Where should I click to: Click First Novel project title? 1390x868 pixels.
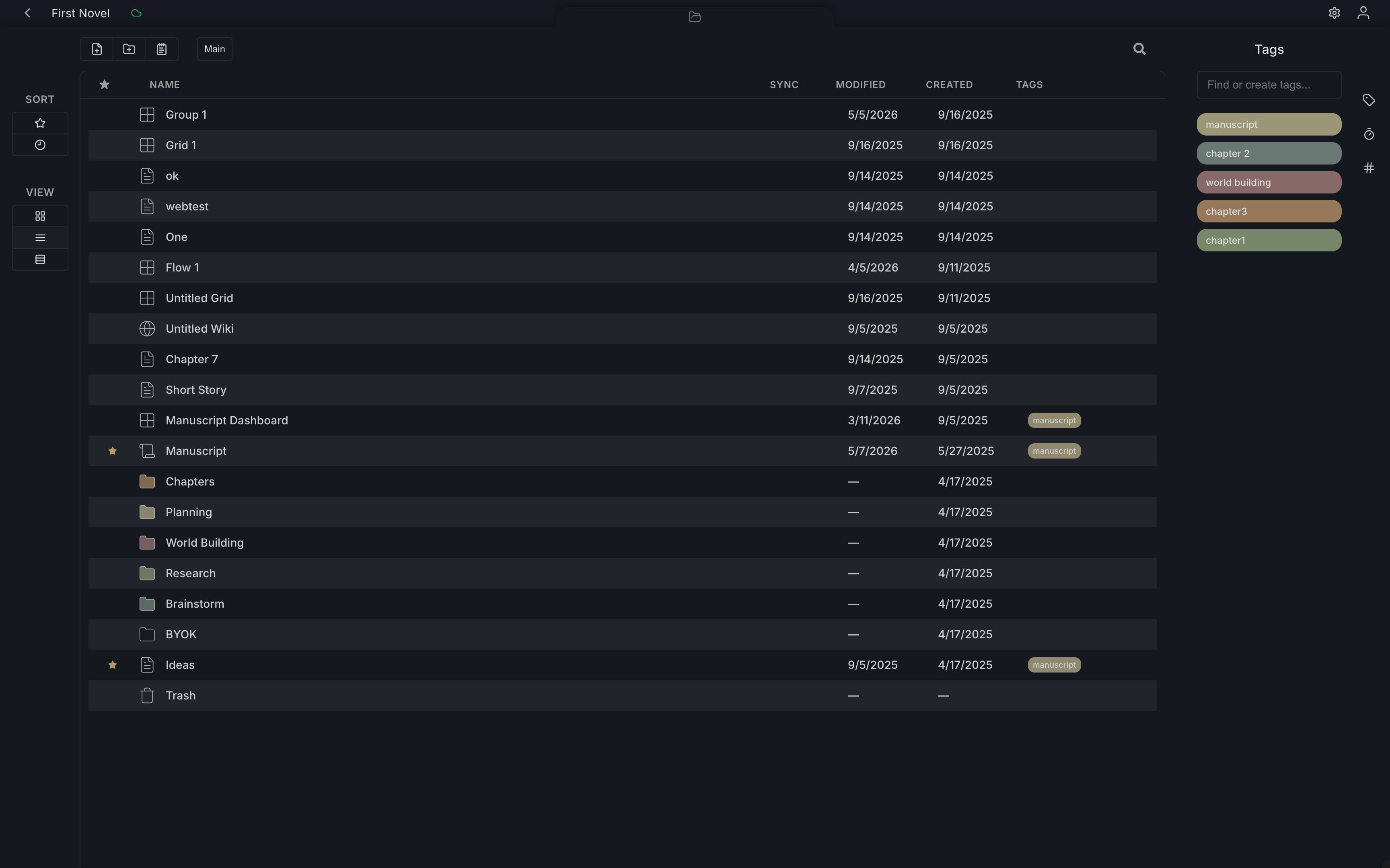pos(80,13)
